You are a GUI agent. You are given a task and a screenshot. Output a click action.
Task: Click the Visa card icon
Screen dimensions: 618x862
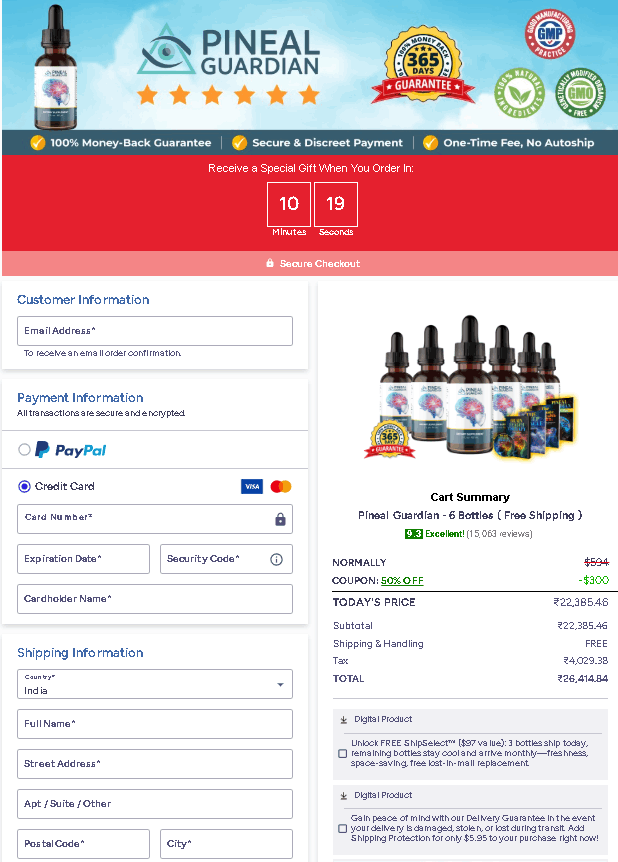click(x=252, y=487)
